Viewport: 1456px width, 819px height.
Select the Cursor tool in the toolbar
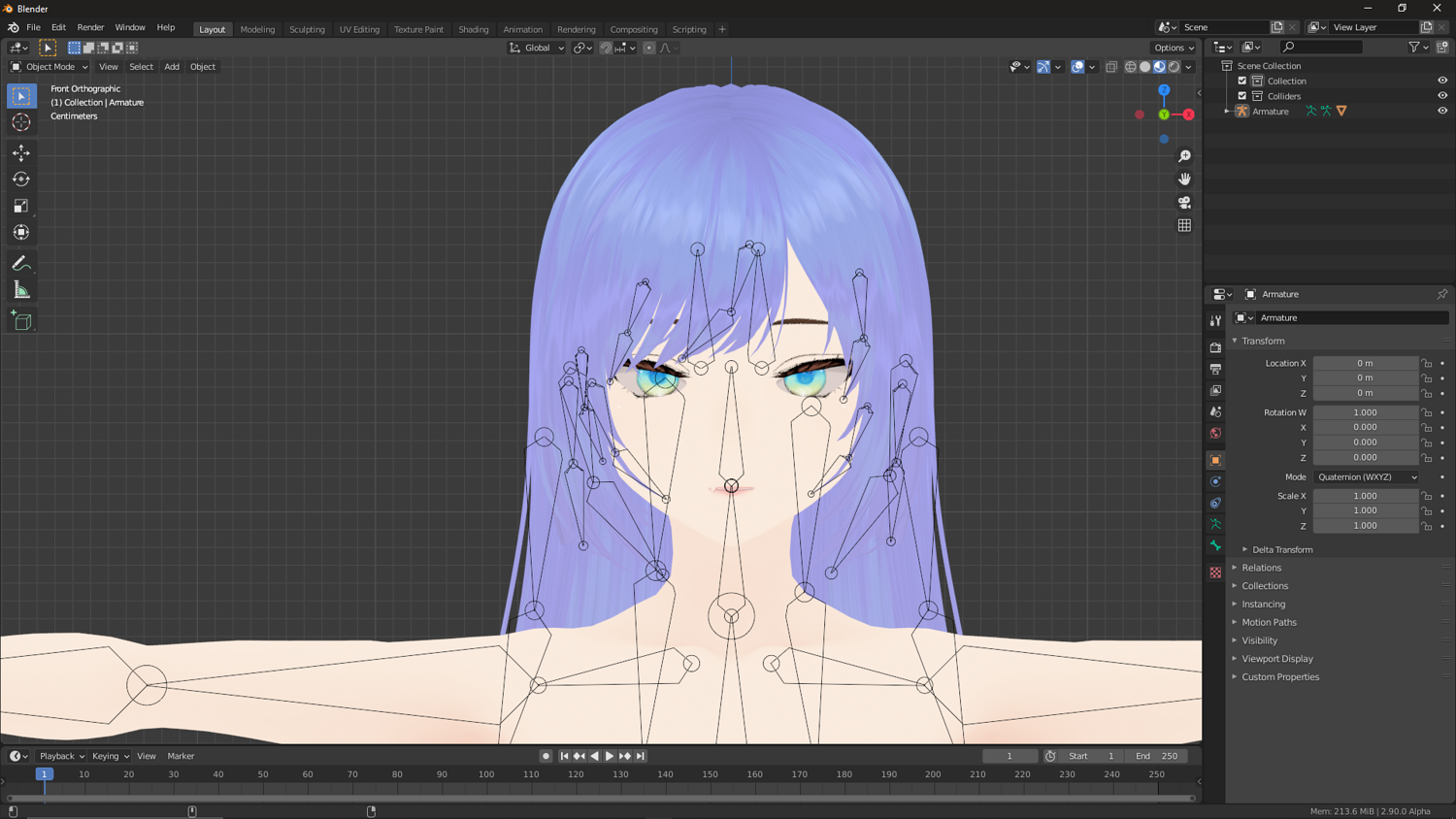pyautogui.click(x=21, y=122)
